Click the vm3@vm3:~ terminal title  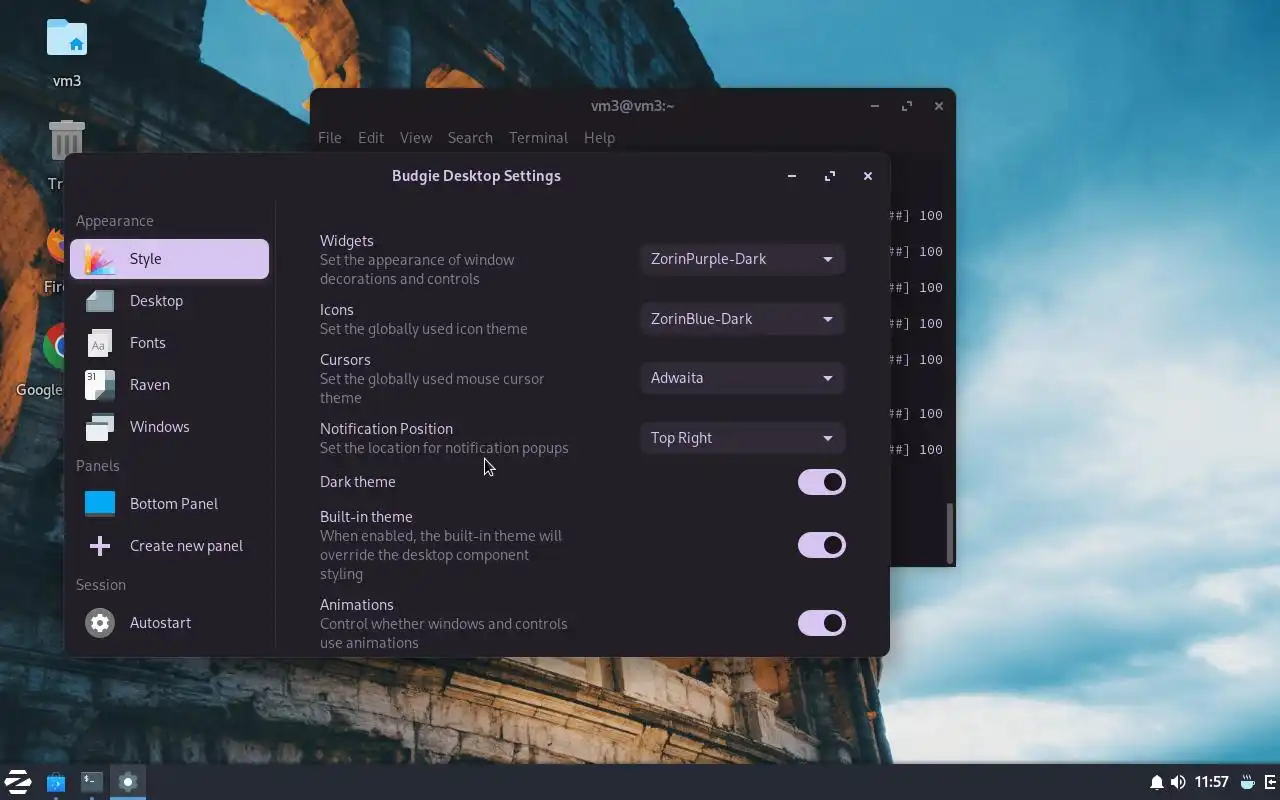tap(633, 106)
